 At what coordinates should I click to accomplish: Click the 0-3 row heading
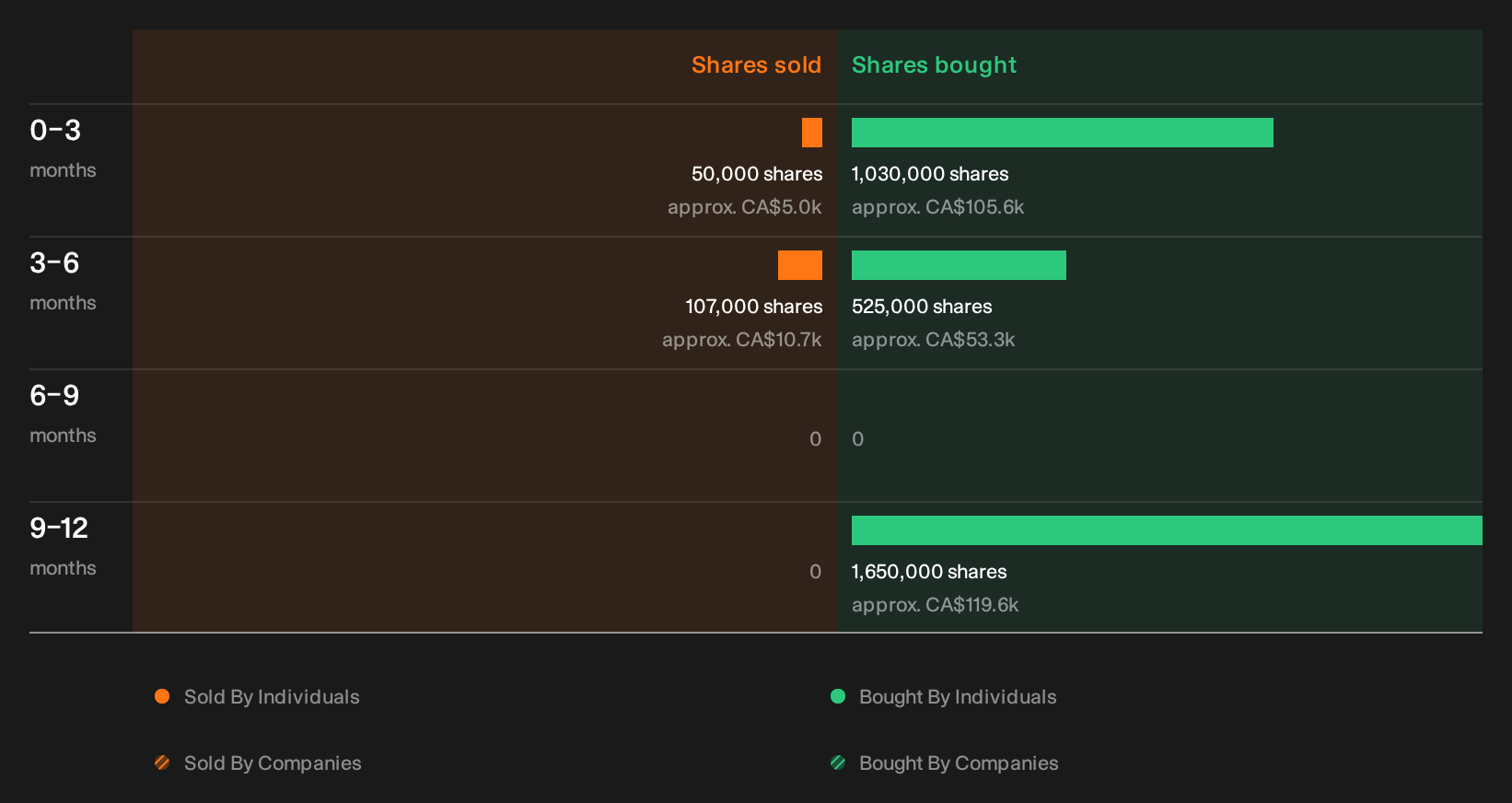pyautogui.click(x=55, y=131)
